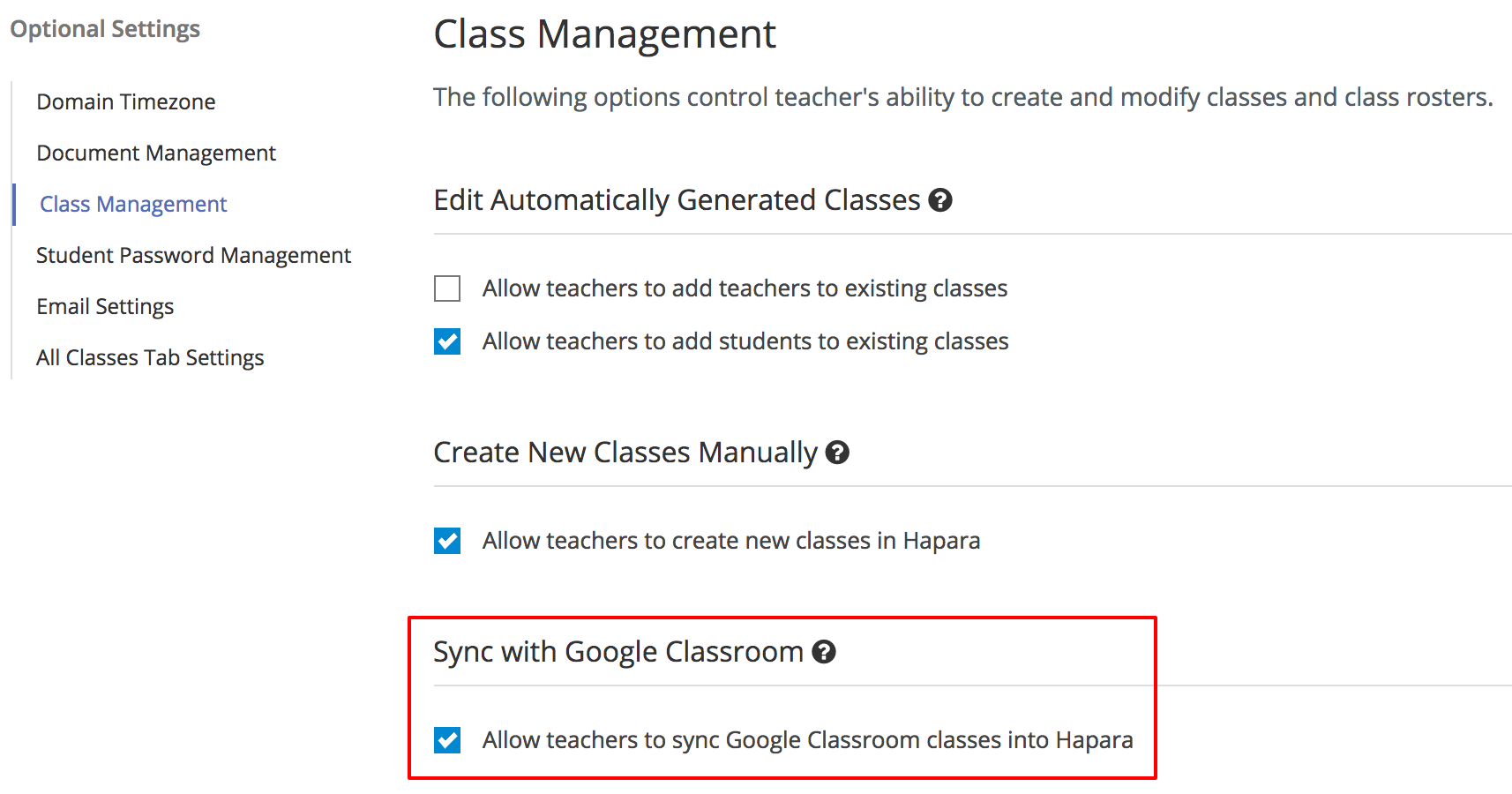The width and height of the screenshot is (1512, 794).
Task: Open help for Sync with Google Classroom
Action: (824, 653)
